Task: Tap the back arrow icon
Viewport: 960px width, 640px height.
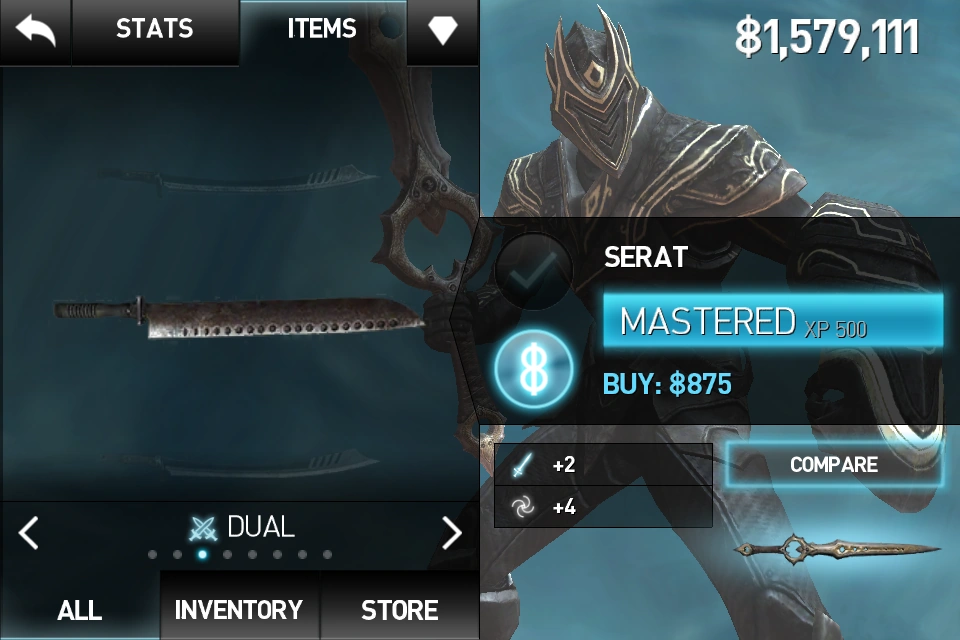Action: (x=35, y=31)
